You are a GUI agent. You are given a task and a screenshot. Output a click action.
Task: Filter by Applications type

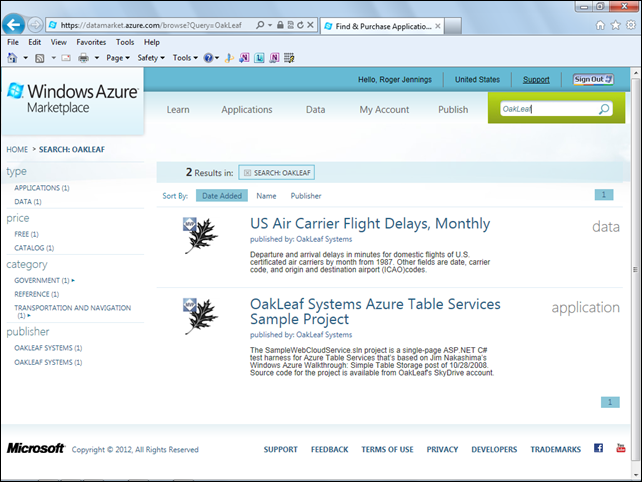click(x=41, y=188)
